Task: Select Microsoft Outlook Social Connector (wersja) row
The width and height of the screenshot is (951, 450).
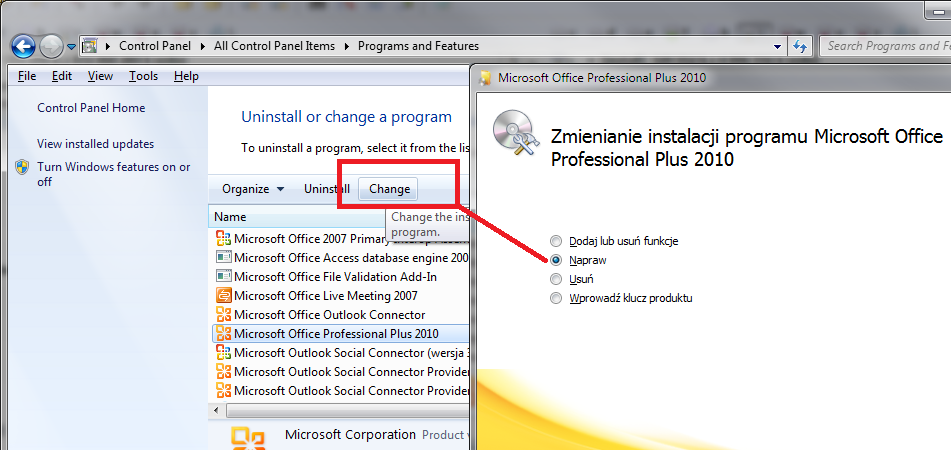Action: (x=341, y=353)
